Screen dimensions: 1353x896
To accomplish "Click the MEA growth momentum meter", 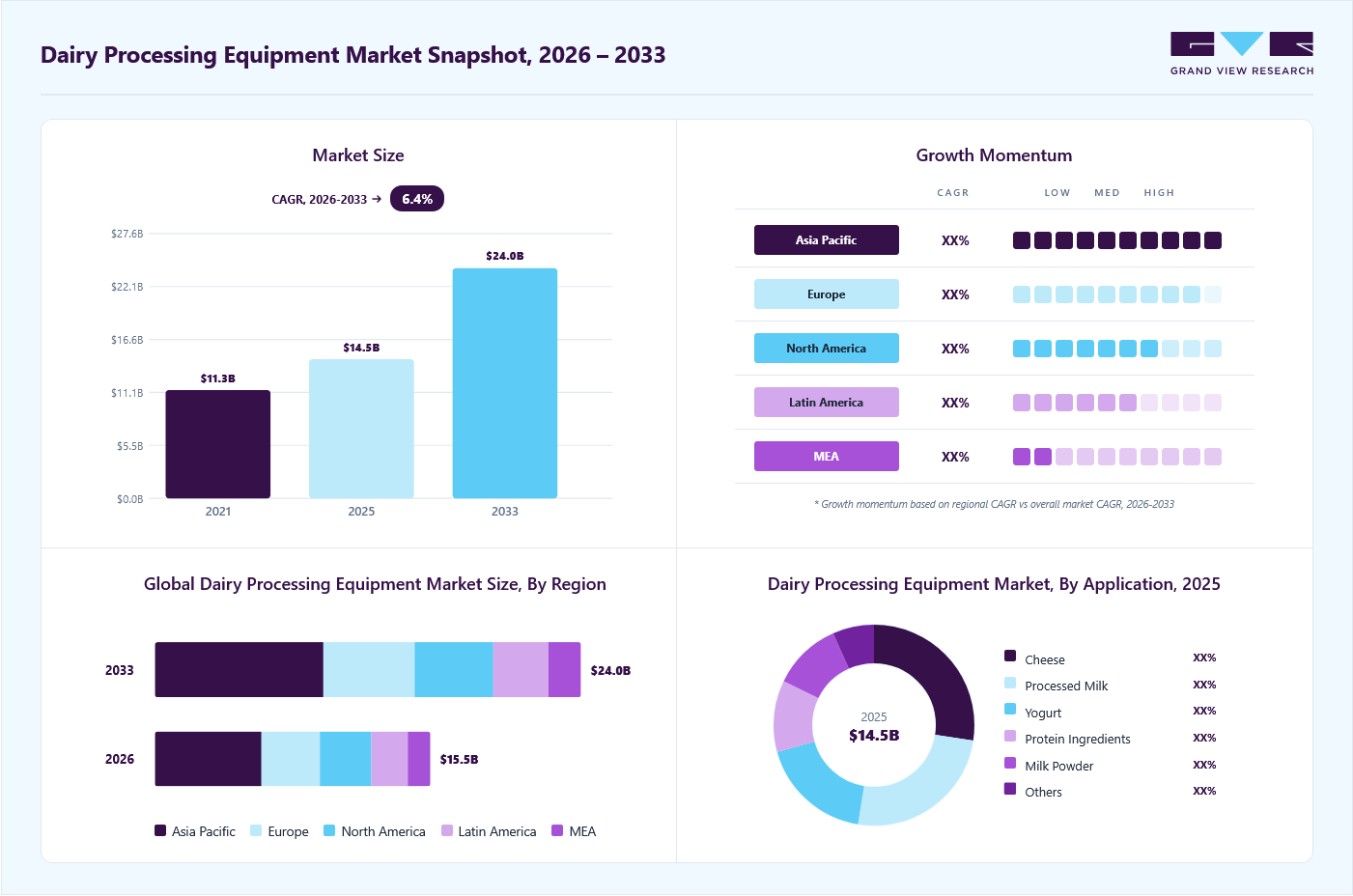I will (1117, 457).
